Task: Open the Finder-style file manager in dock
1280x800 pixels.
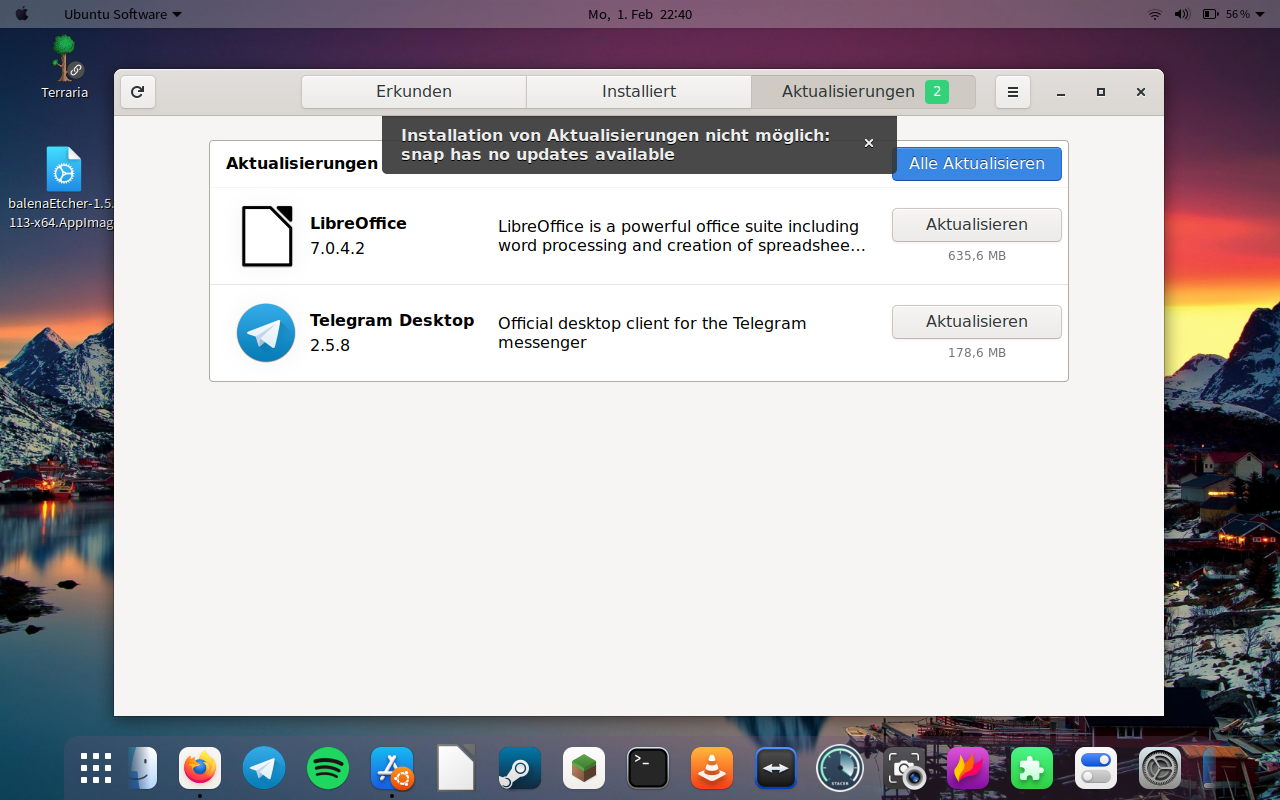Action: pyautogui.click(x=142, y=768)
